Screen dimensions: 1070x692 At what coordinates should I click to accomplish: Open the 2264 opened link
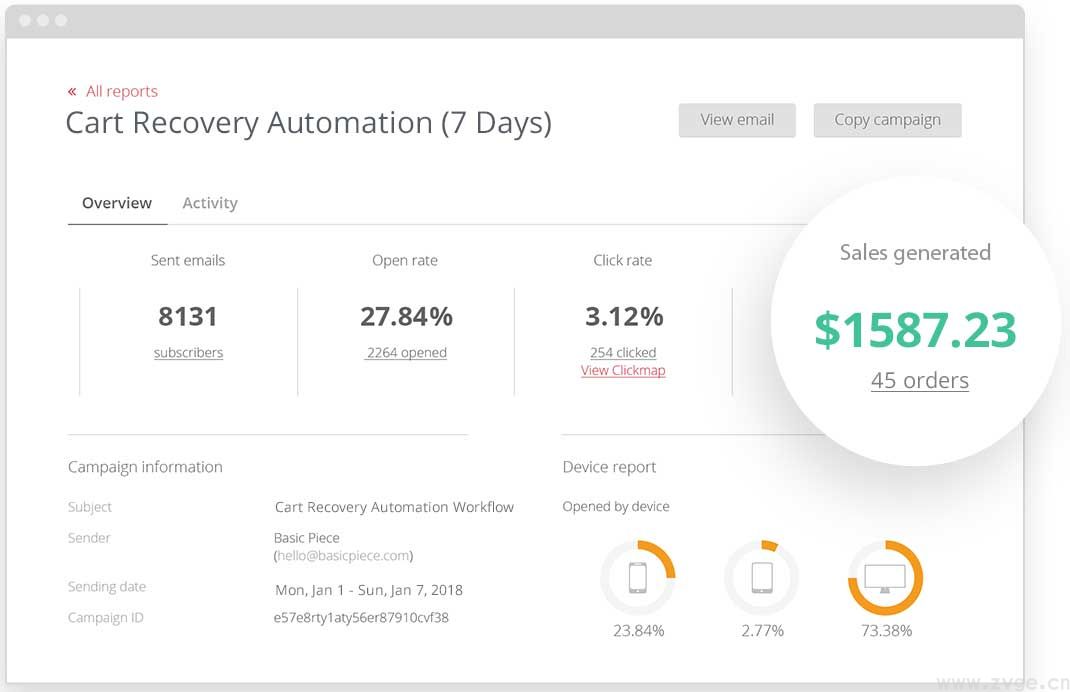click(x=406, y=353)
